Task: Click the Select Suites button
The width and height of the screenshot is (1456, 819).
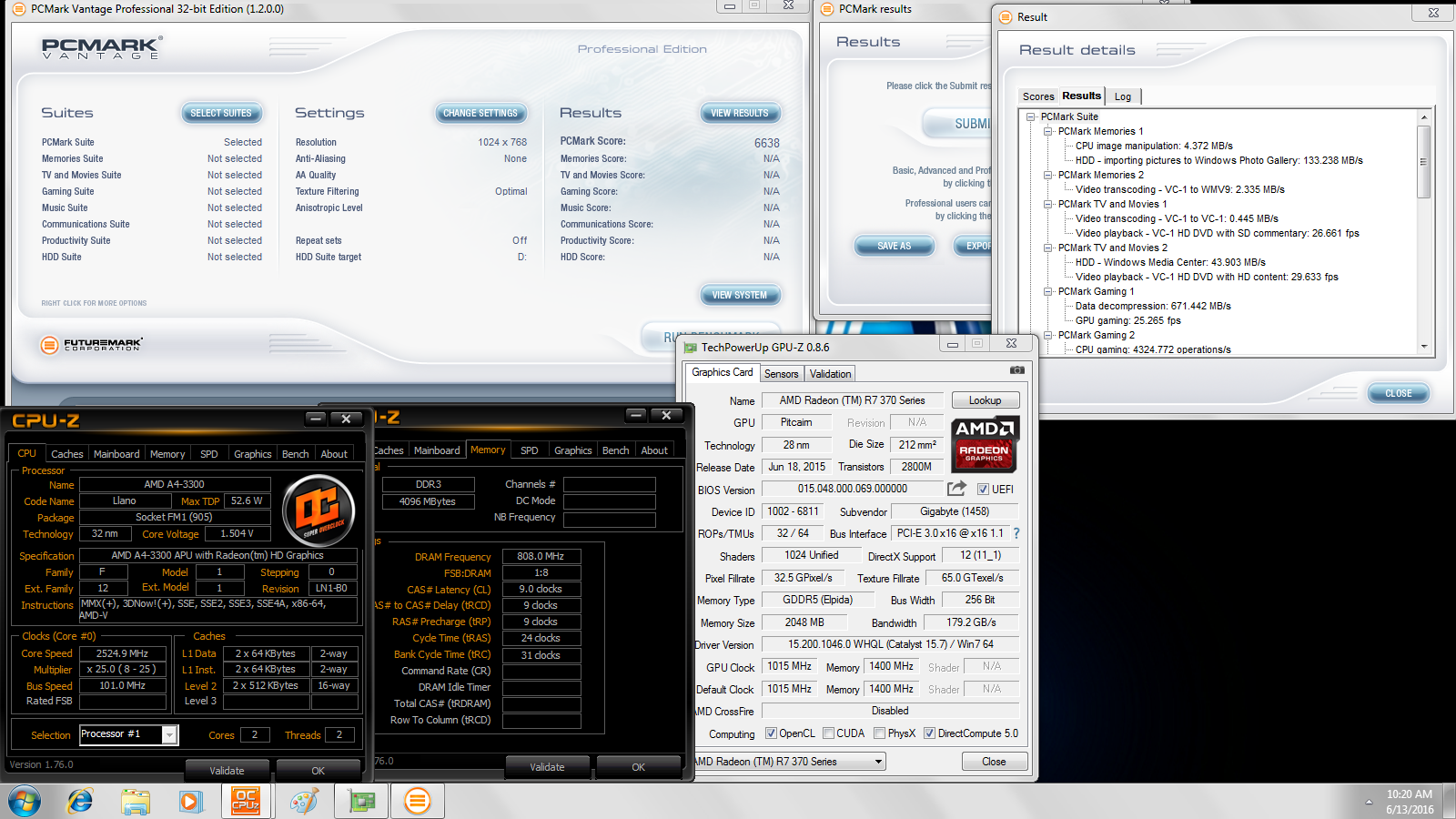Action: (221, 113)
